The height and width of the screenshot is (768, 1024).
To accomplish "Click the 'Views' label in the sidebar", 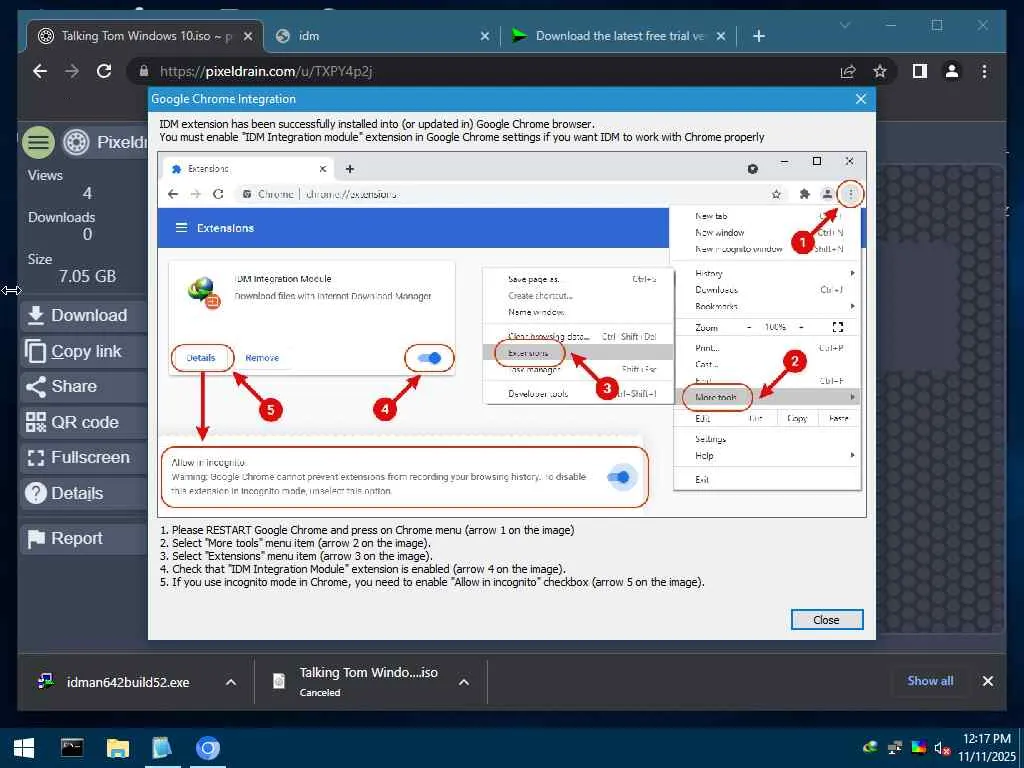I will click(x=45, y=175).
